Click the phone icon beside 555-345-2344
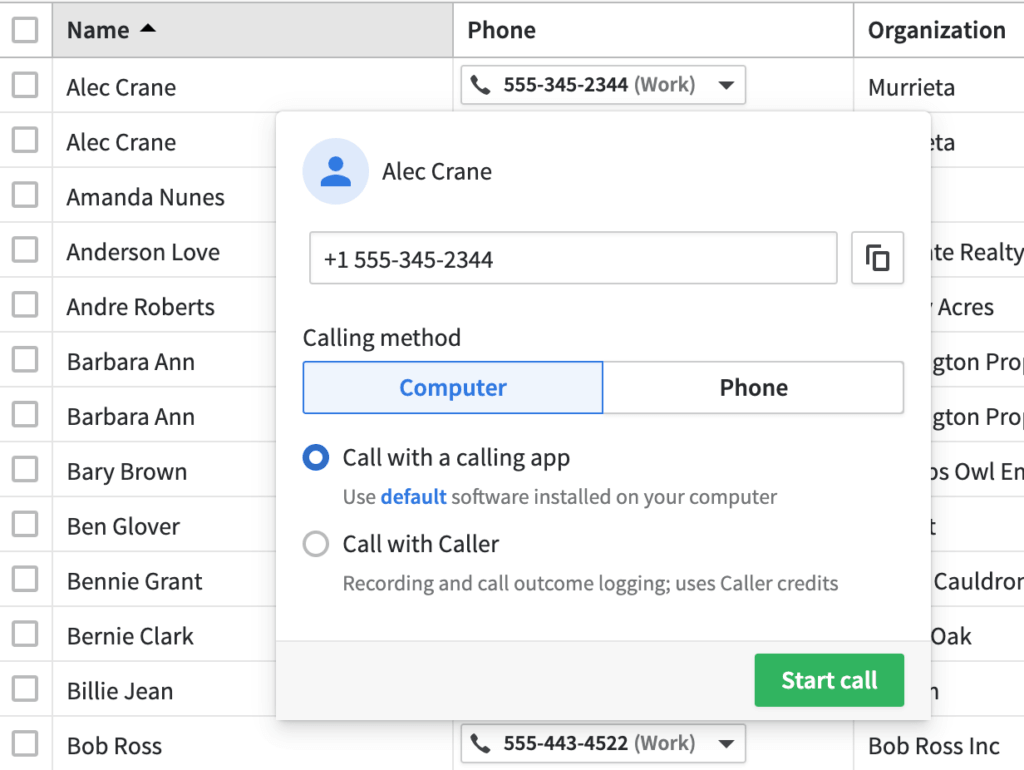 click(481, 85)
